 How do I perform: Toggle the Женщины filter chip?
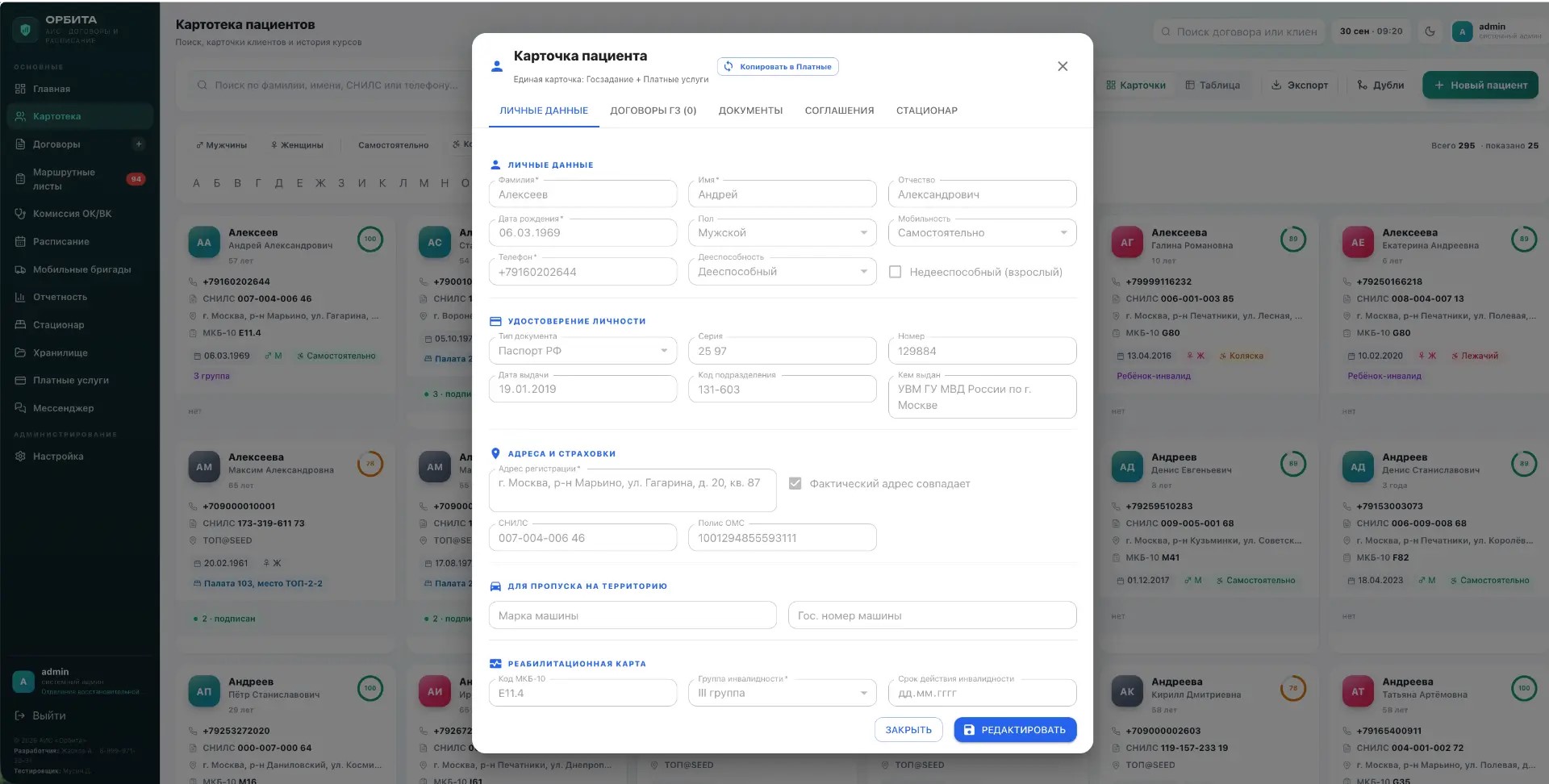pyautogui.click(x=297, y=145)
